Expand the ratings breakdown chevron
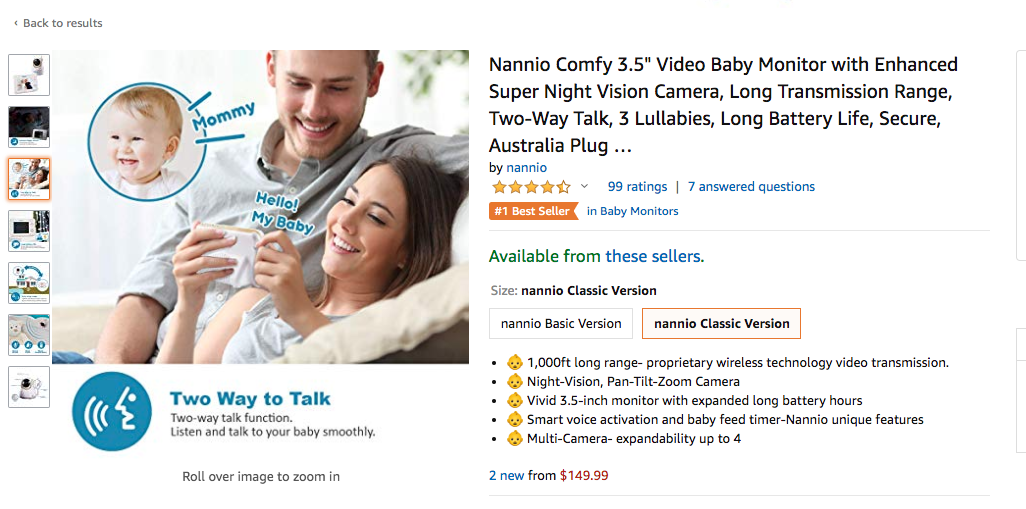Viewport: 1026px width, 509px height. point(584,187)
